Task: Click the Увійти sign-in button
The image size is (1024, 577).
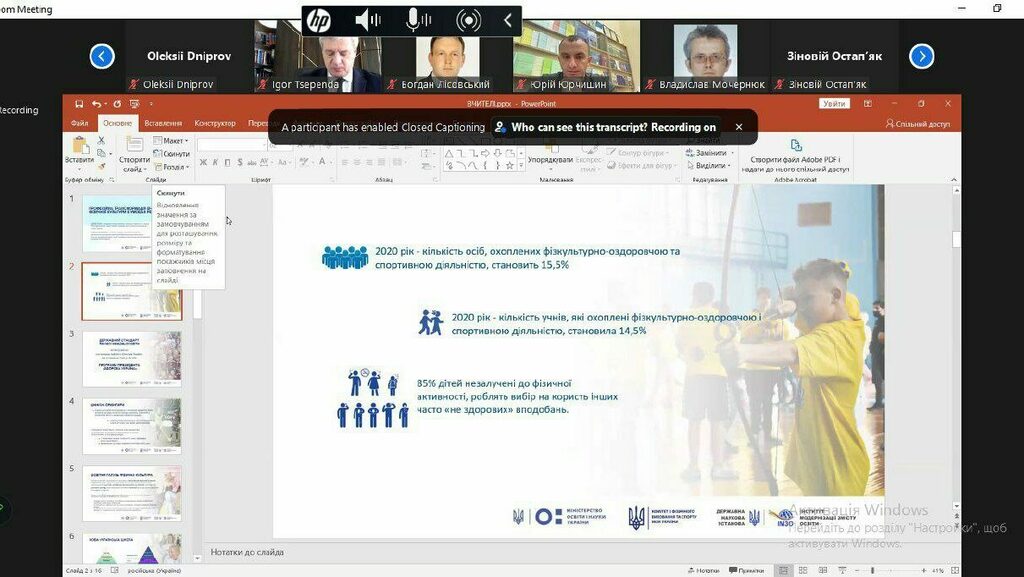Action: tap(833, 104)
